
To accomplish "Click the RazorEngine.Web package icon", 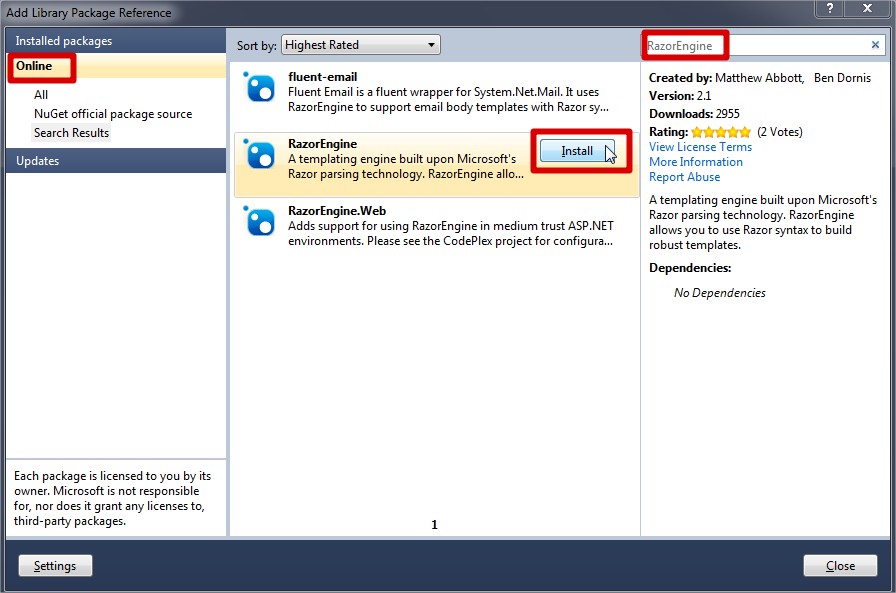I will (x=259, y=221).
